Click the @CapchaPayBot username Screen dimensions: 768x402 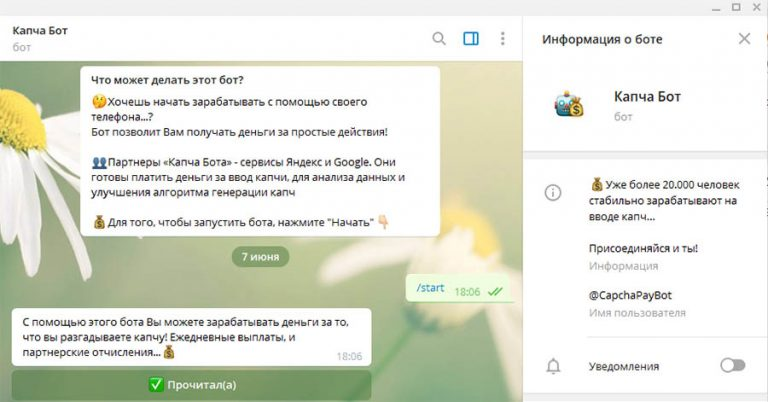(630, 295)
